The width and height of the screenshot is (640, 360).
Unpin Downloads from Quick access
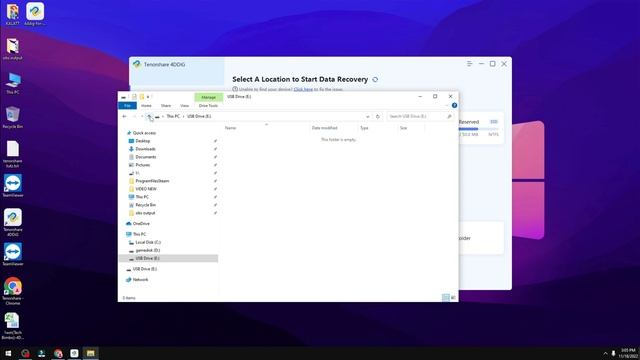pyautogui.click(x=215, y=149)
